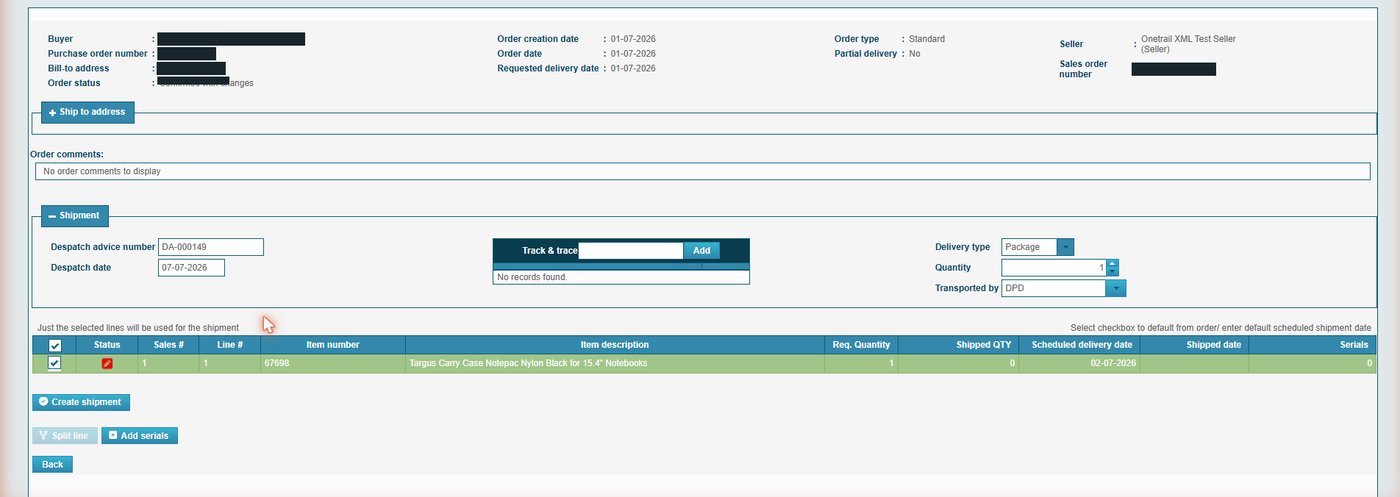
Task: Click the Item number column header
Action: [x=333, y=345]
